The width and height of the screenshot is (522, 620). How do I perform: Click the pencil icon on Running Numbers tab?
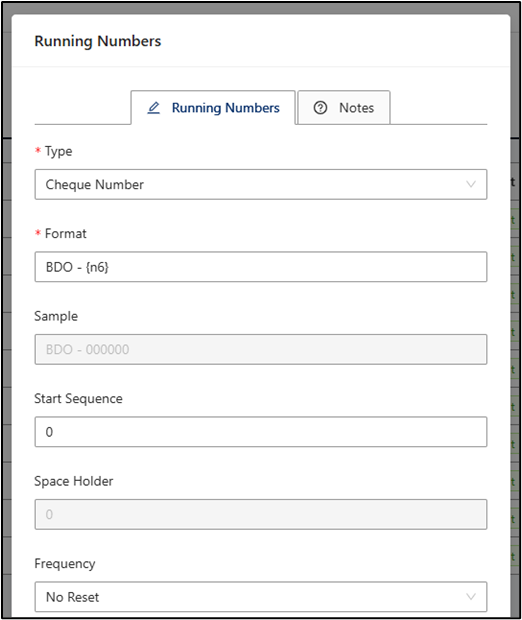tap(153, 108)
